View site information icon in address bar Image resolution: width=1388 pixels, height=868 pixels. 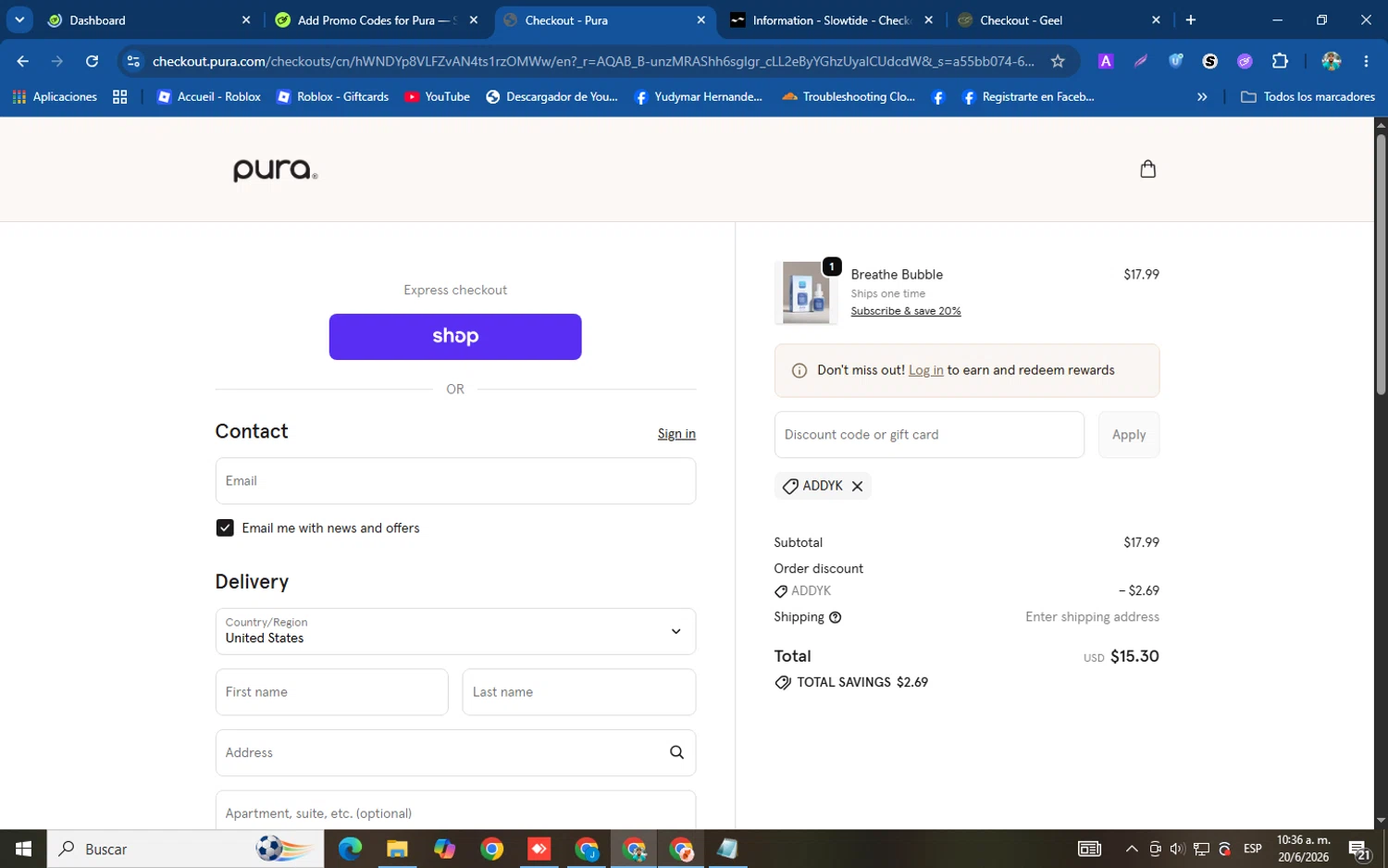[x=133, y=61]
